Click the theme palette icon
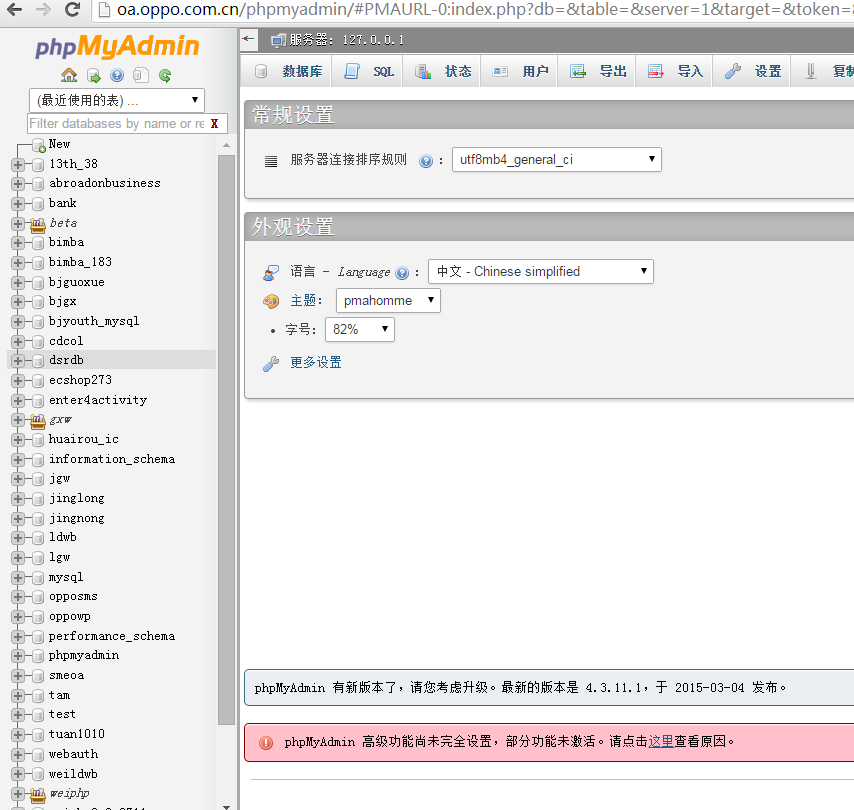 (271, 301)
